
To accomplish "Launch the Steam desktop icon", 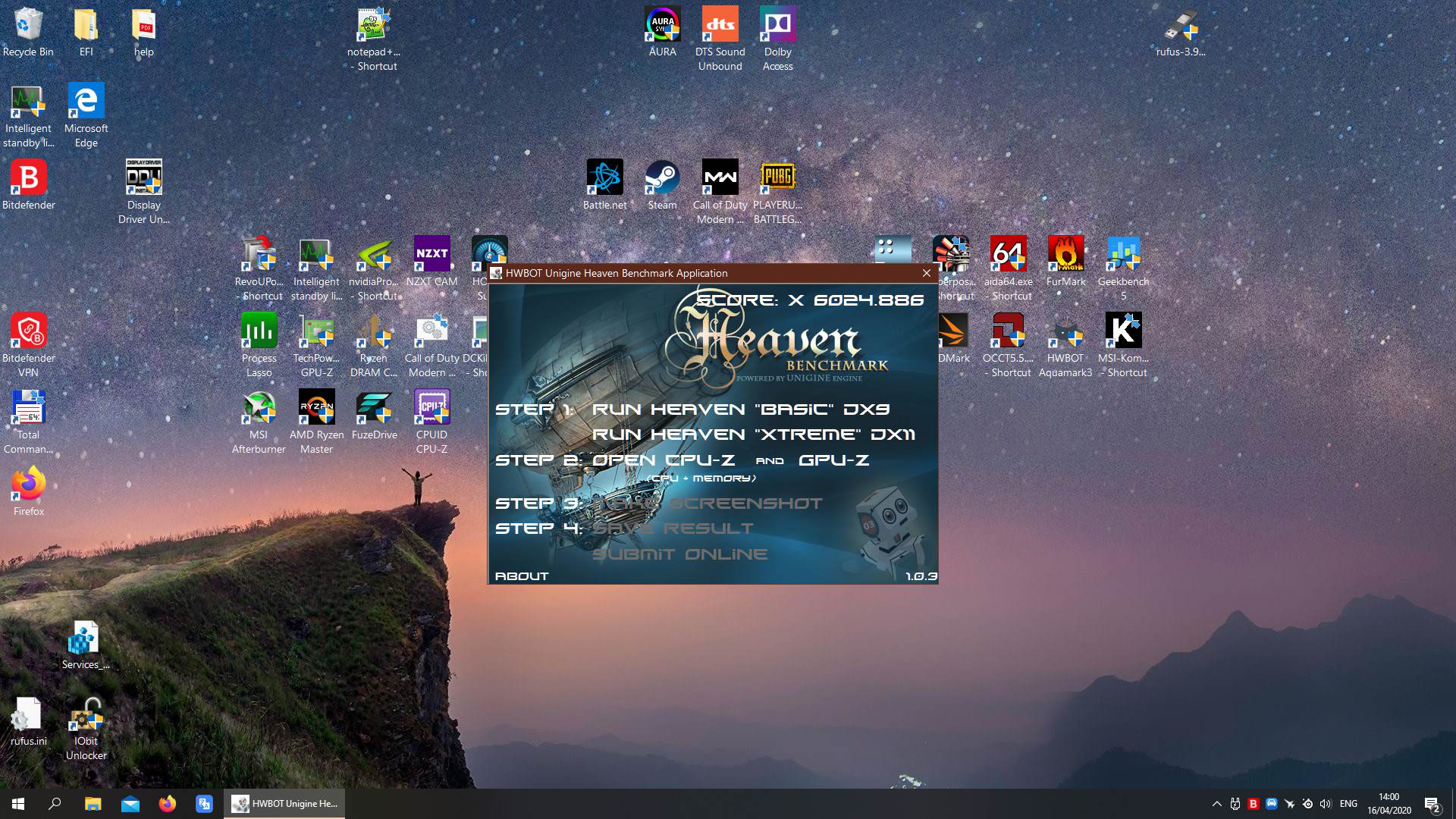I will 662,186.
